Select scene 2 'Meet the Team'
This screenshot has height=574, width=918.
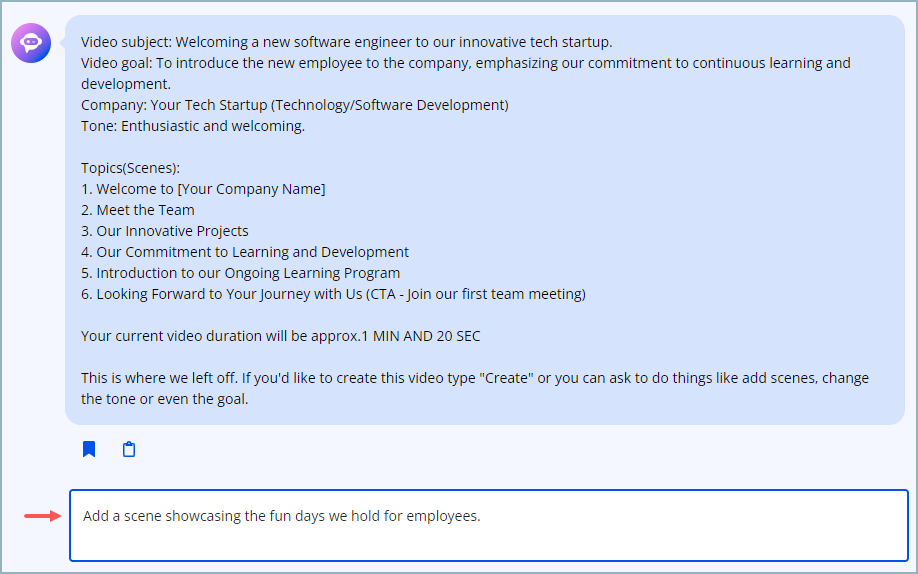coord(138,210)
